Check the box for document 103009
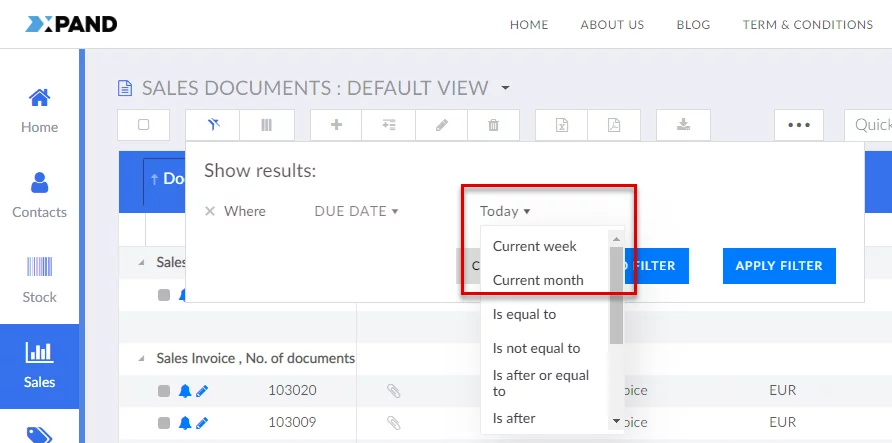This screenshot has width=892, height=443. [164, 422]
